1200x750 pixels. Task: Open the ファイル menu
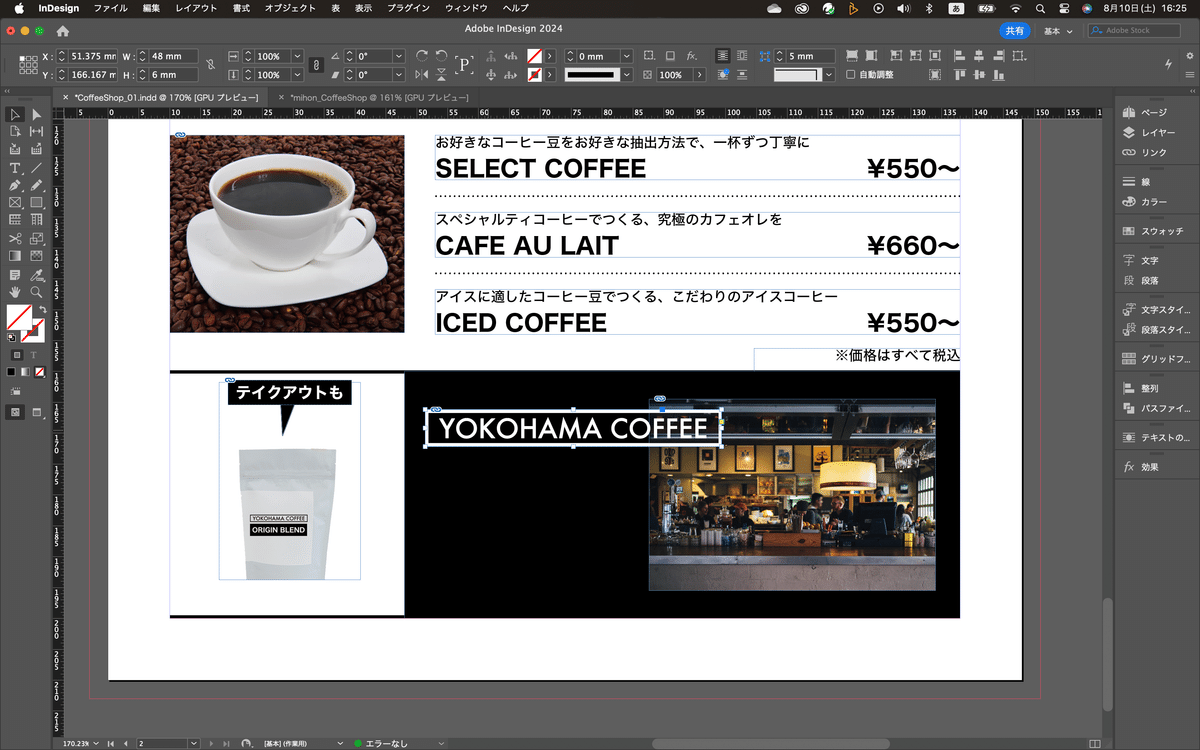click(110, 8)
